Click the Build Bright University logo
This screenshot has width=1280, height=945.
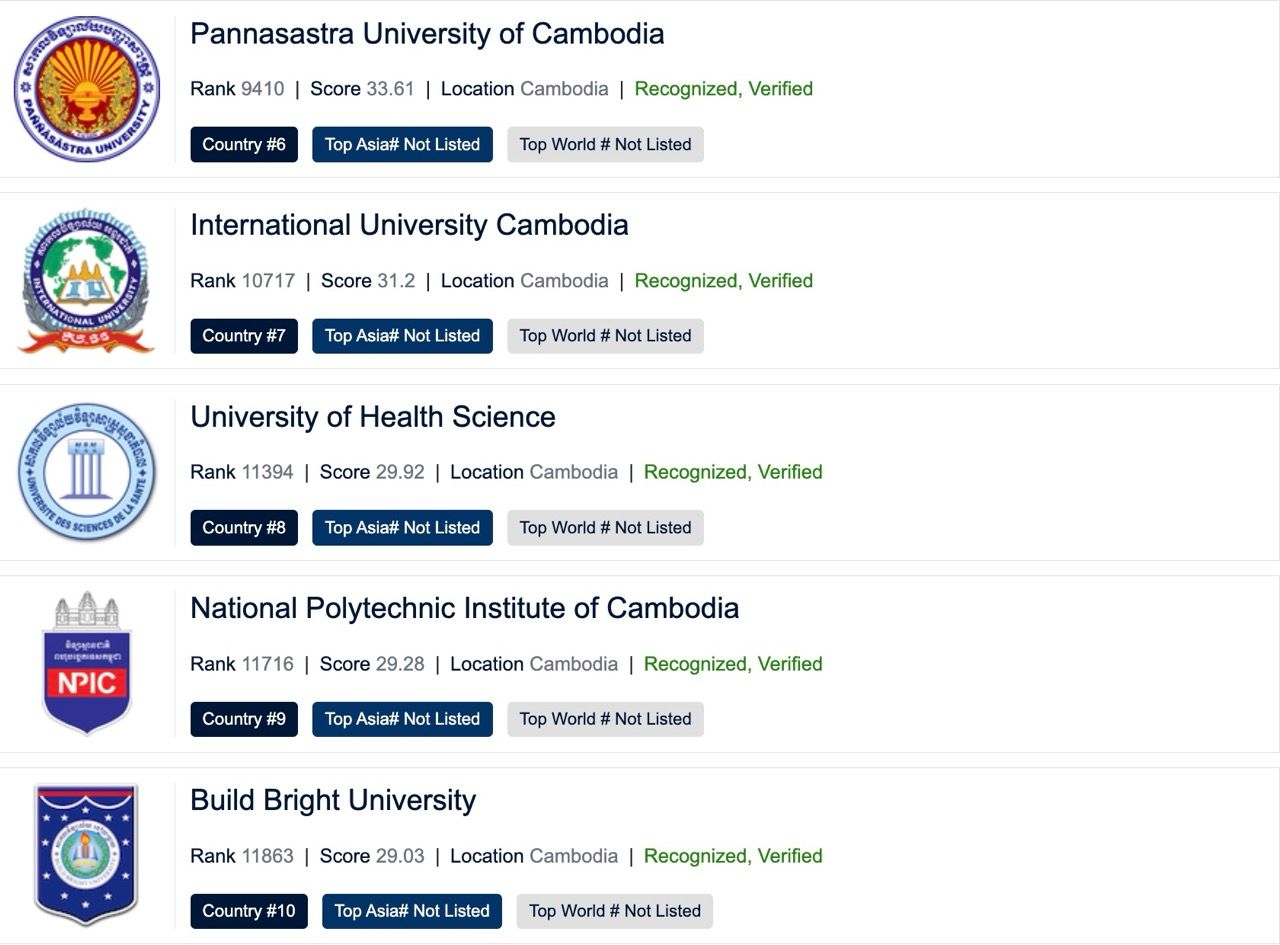point(86,855)
